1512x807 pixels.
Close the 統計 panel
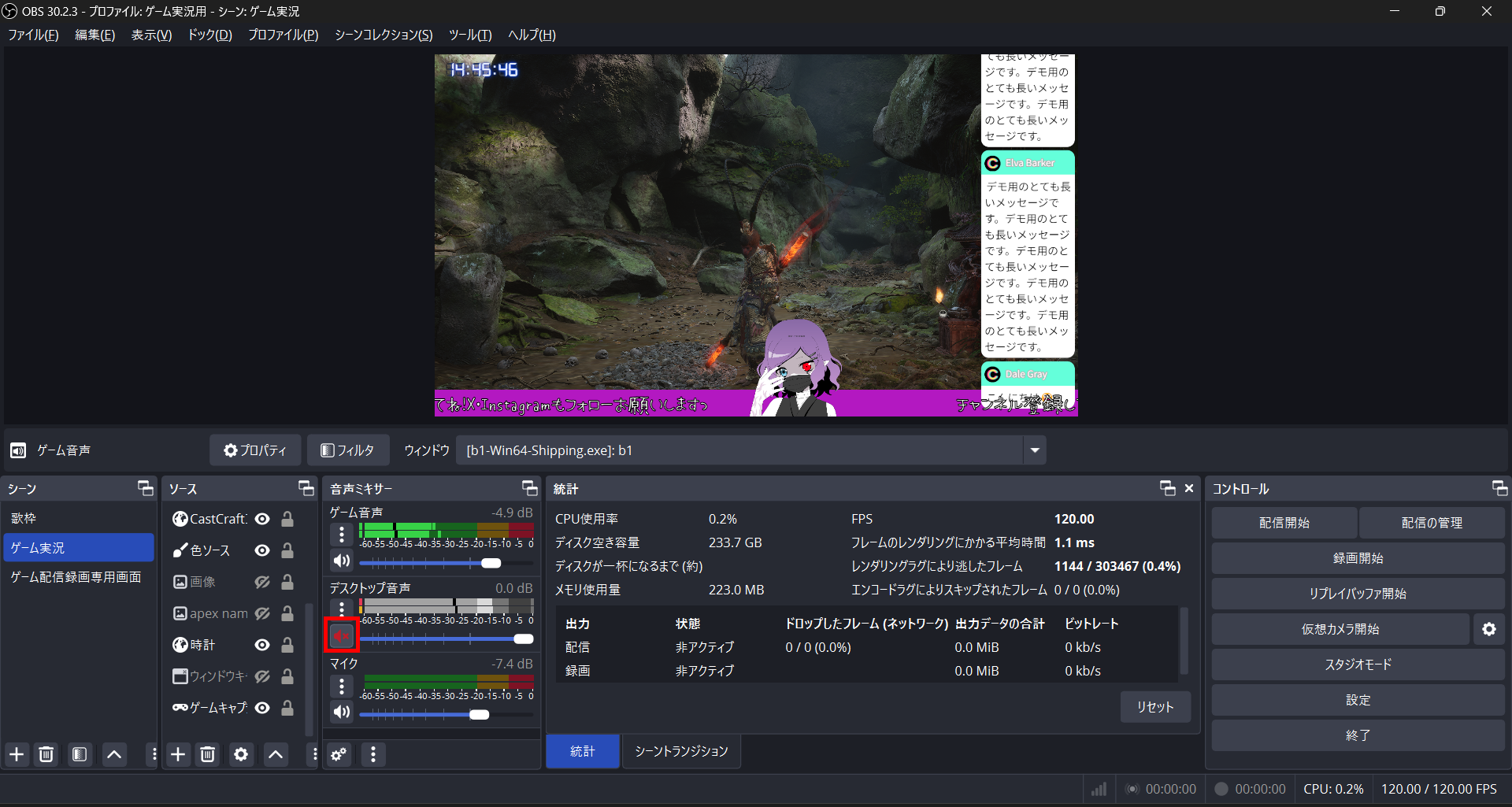(1189, 488)
